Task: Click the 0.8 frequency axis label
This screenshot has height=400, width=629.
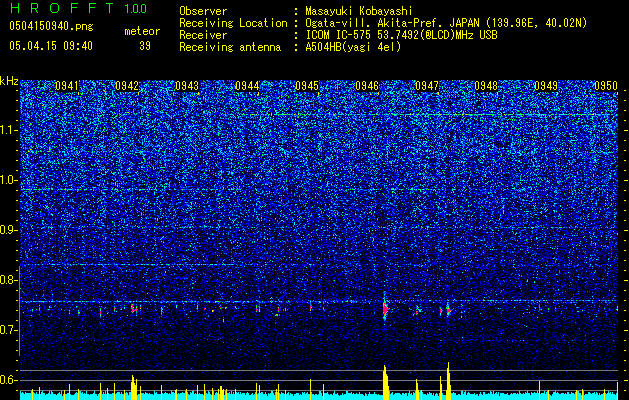Action: pyautogui.click(x=8, y=280)
